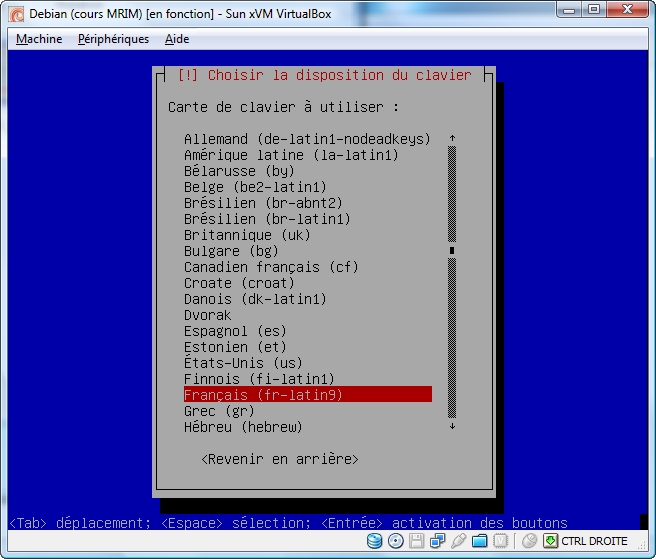Open the Machine menu
The height and width of the screenshot is (559, 656).
click(x=39, y=39)
